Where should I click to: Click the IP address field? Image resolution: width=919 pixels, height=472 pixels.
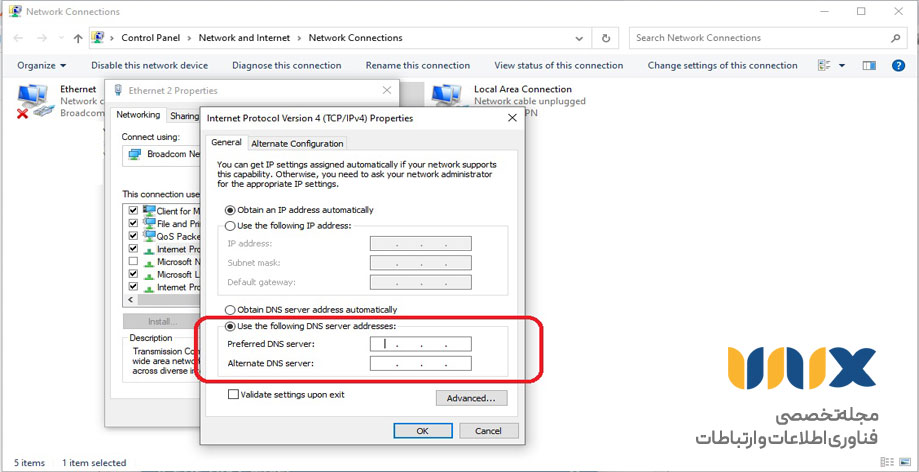click(x=420, y=243)
